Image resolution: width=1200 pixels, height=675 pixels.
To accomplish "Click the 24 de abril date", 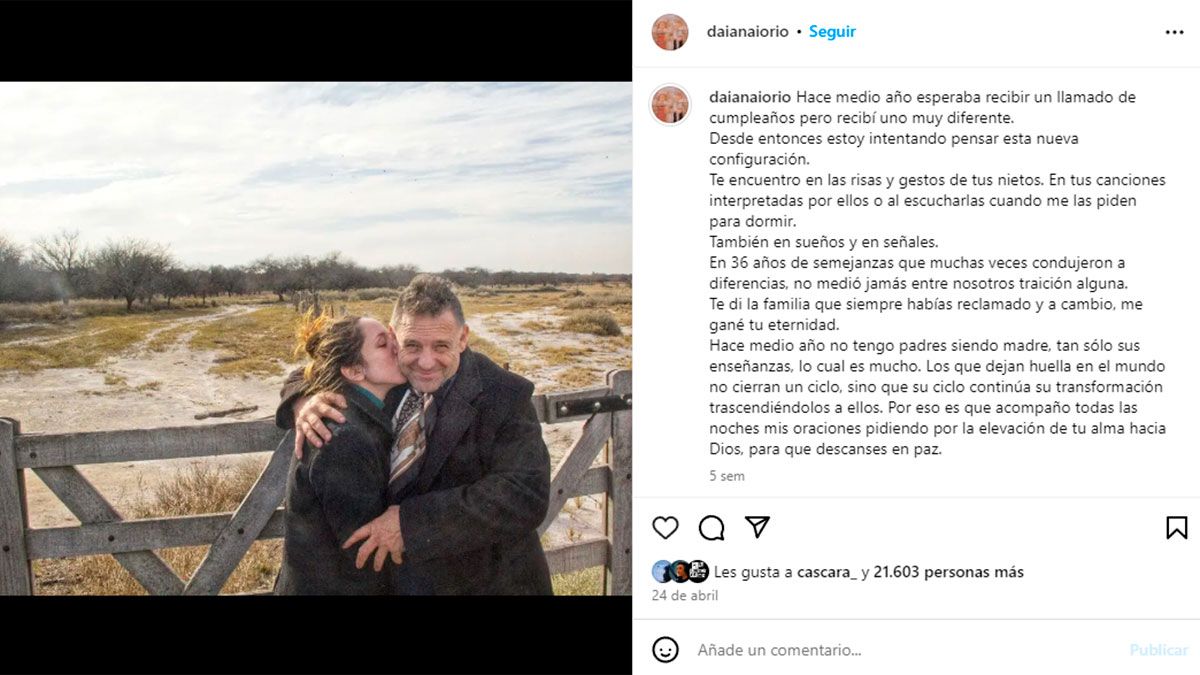I will click(685, 596).
